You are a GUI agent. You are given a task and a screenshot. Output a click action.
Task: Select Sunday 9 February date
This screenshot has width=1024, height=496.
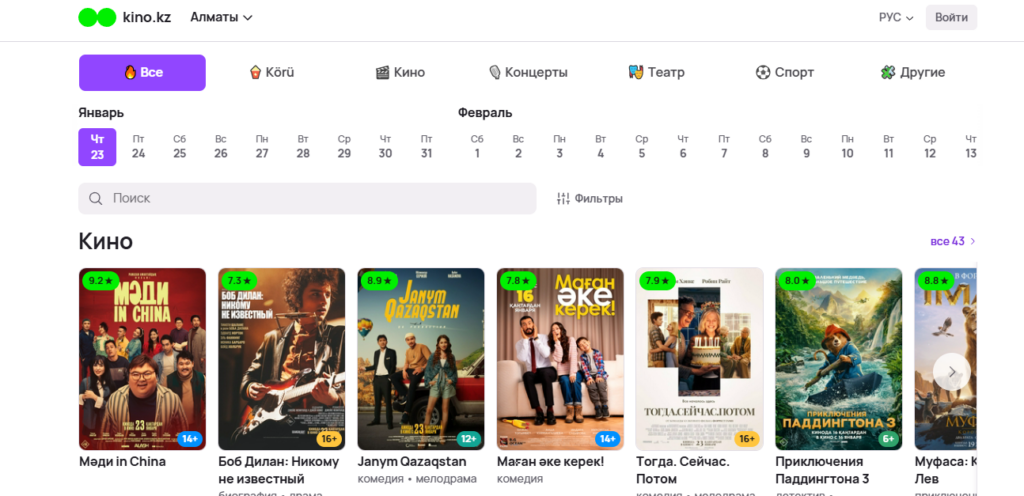coord(806,147)
